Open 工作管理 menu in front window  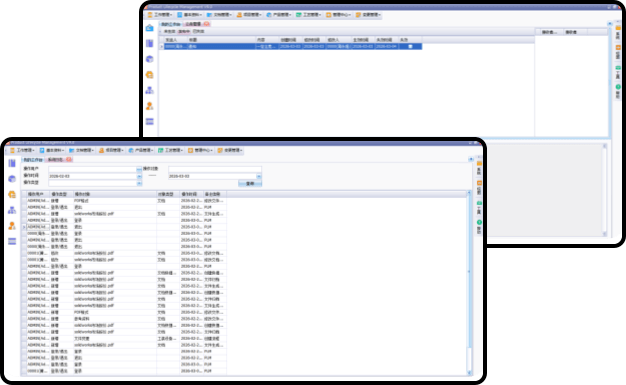23,150
